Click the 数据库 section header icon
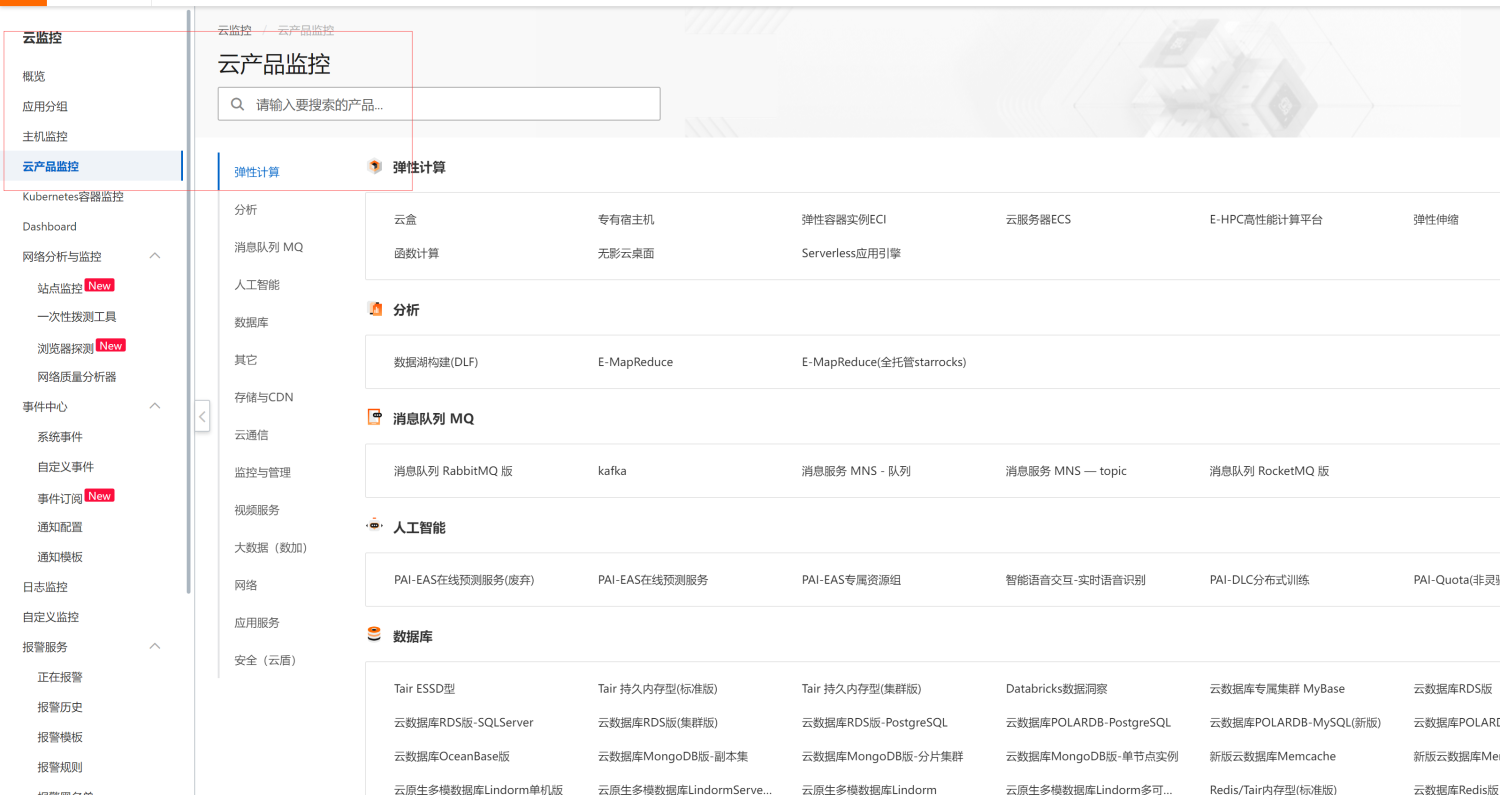 click(375, 635)
